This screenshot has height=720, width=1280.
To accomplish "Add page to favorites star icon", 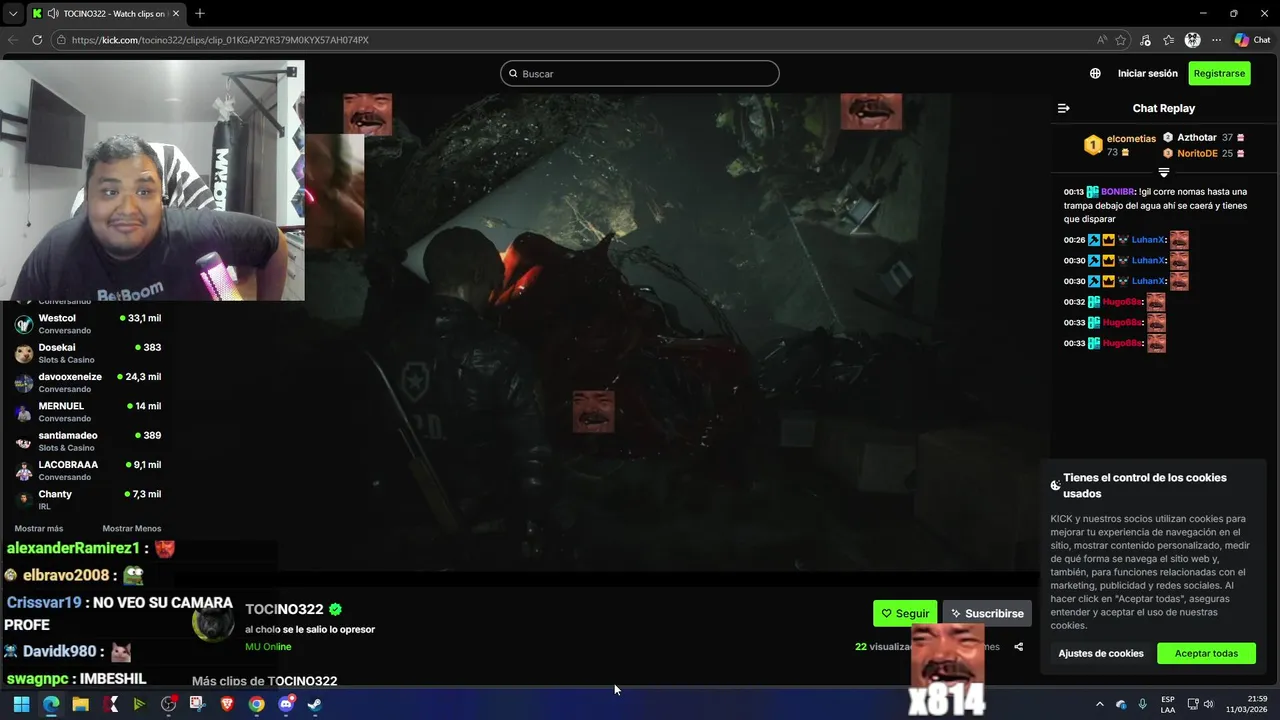I will point(1121,40).
